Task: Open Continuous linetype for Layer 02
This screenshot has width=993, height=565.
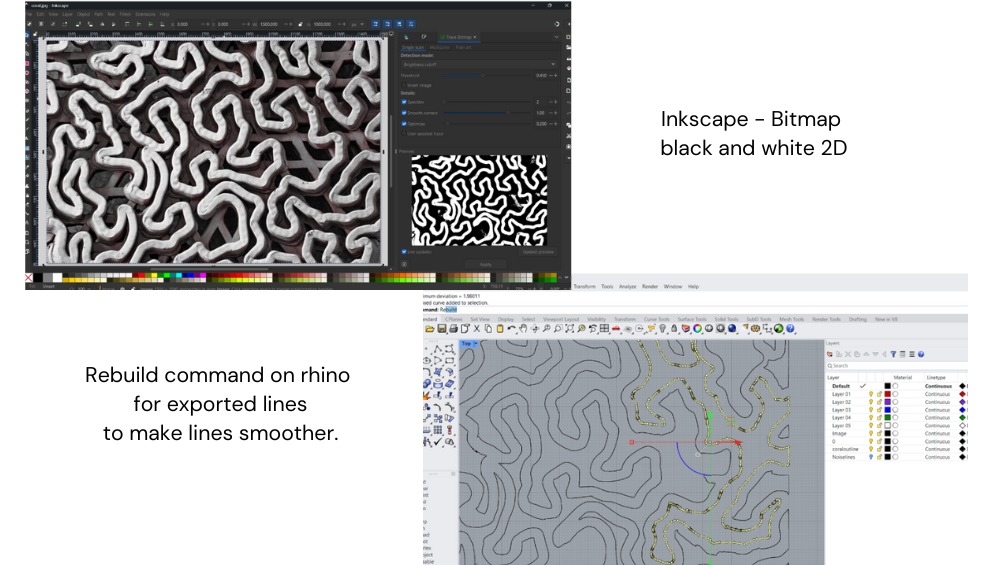Action: [938, 402]
